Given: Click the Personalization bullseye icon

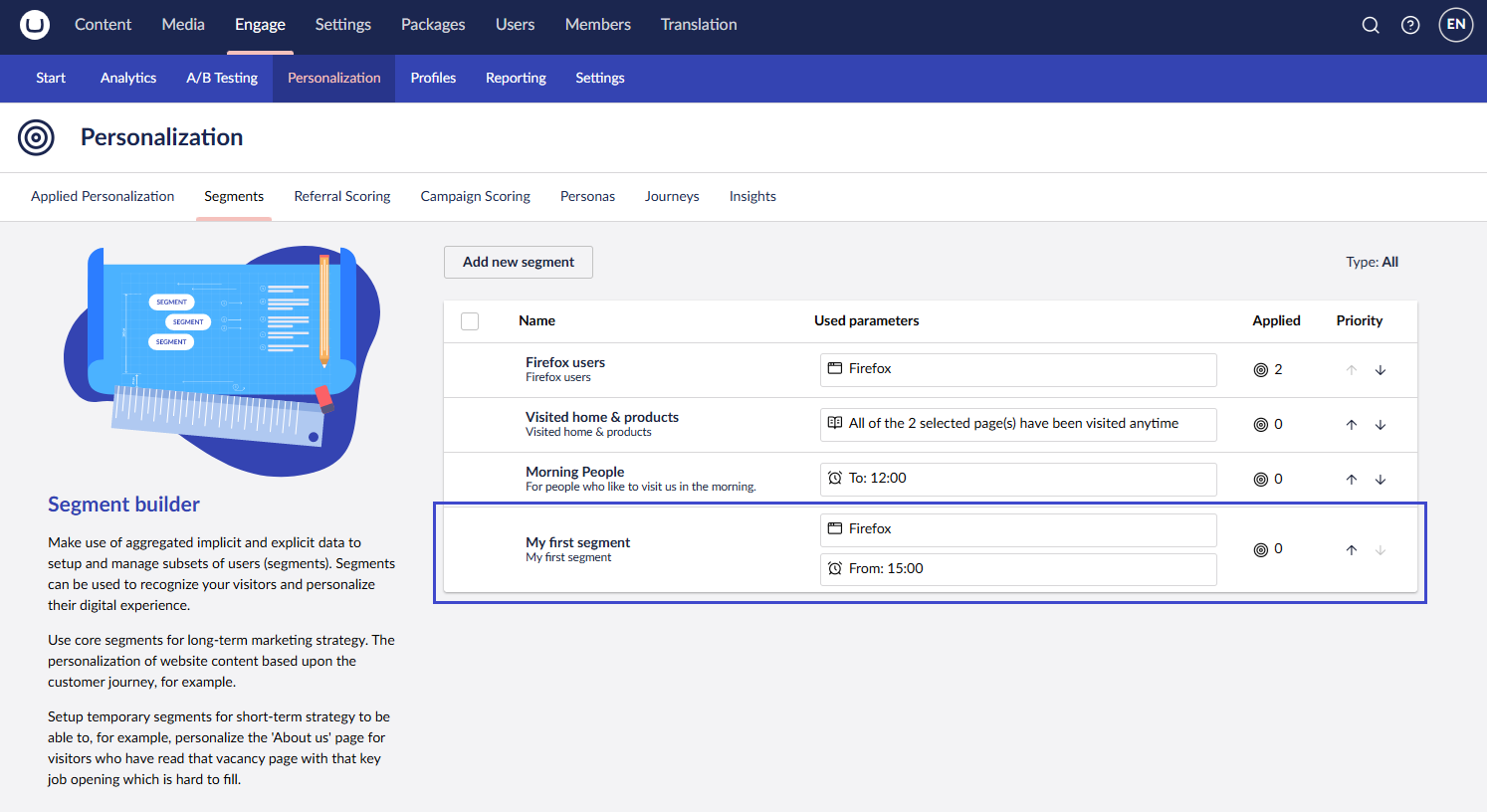Looking at the screenshot, I should (x=36, y=137).
